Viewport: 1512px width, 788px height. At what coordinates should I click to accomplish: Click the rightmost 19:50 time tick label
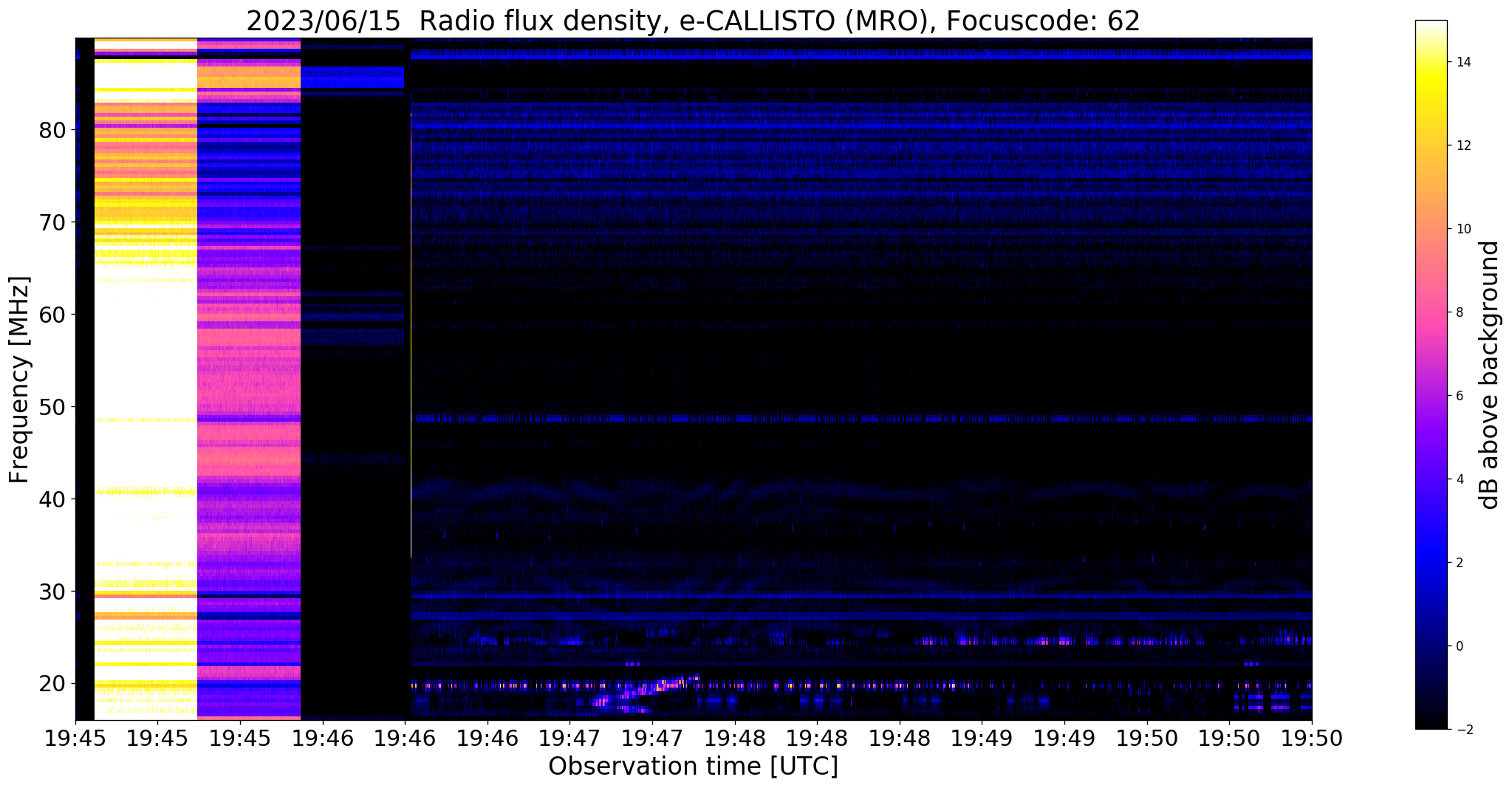(x=1312, y=739)
